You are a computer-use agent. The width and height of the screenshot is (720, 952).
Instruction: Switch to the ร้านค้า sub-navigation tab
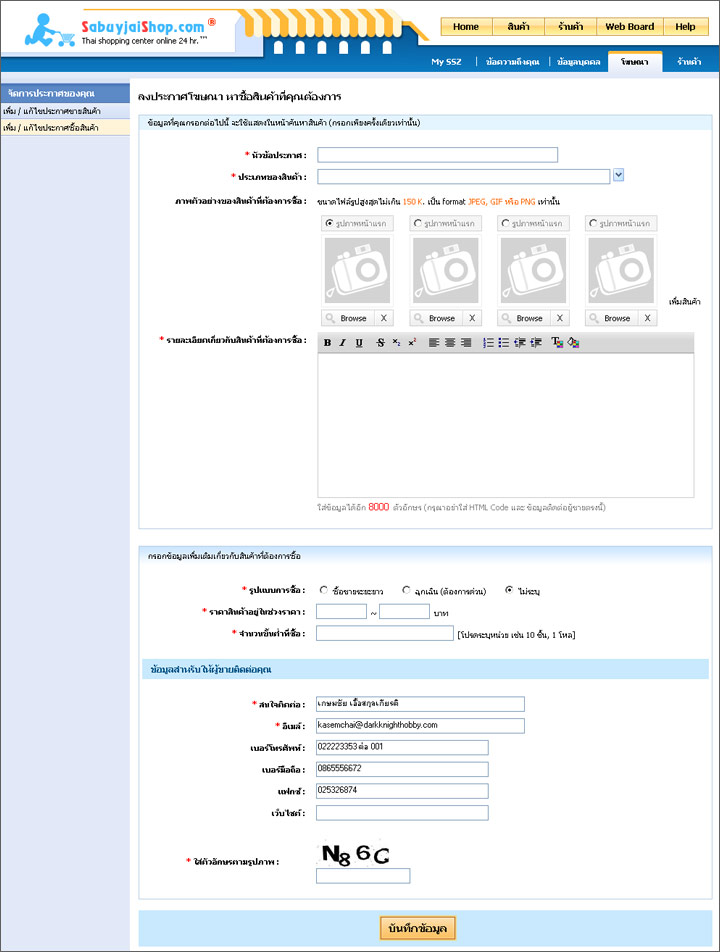coord(689,62)
